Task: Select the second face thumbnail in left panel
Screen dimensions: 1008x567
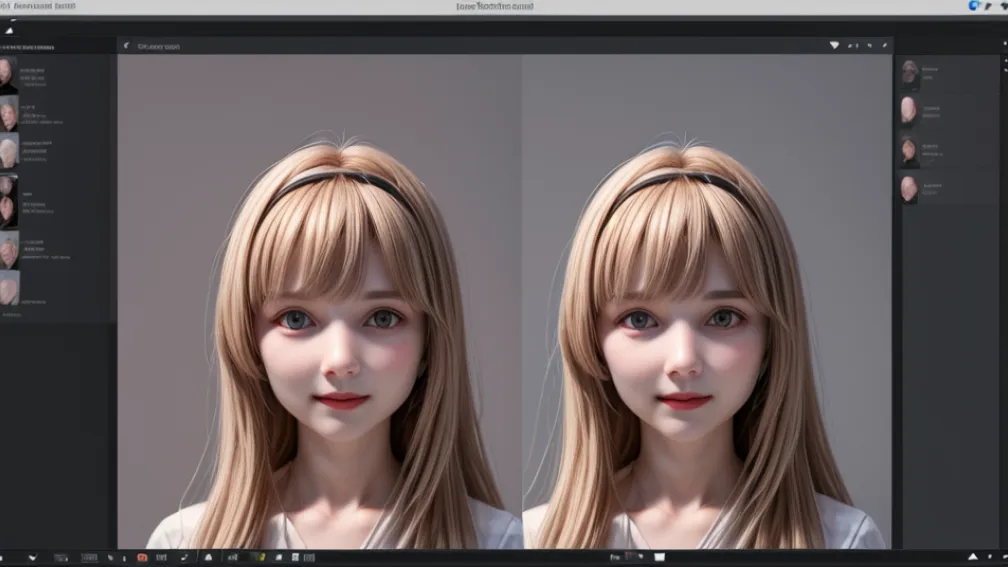Action: (x=8, y=115)
